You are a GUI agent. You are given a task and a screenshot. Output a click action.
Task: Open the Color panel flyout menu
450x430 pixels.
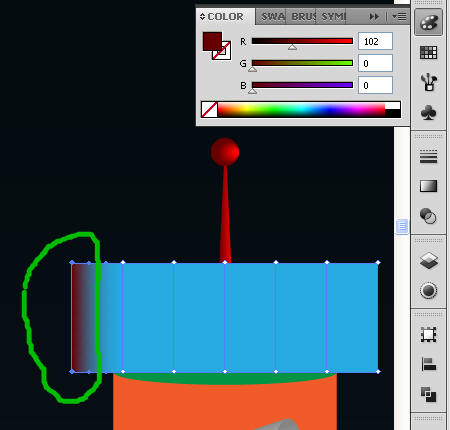click(x=399, y=16)
